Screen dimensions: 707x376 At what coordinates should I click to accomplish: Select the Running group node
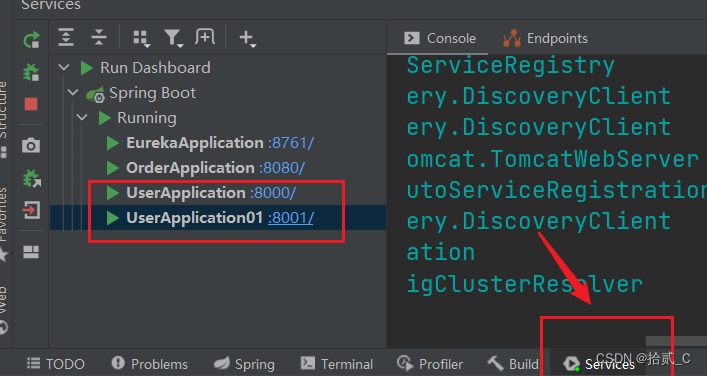147,118
